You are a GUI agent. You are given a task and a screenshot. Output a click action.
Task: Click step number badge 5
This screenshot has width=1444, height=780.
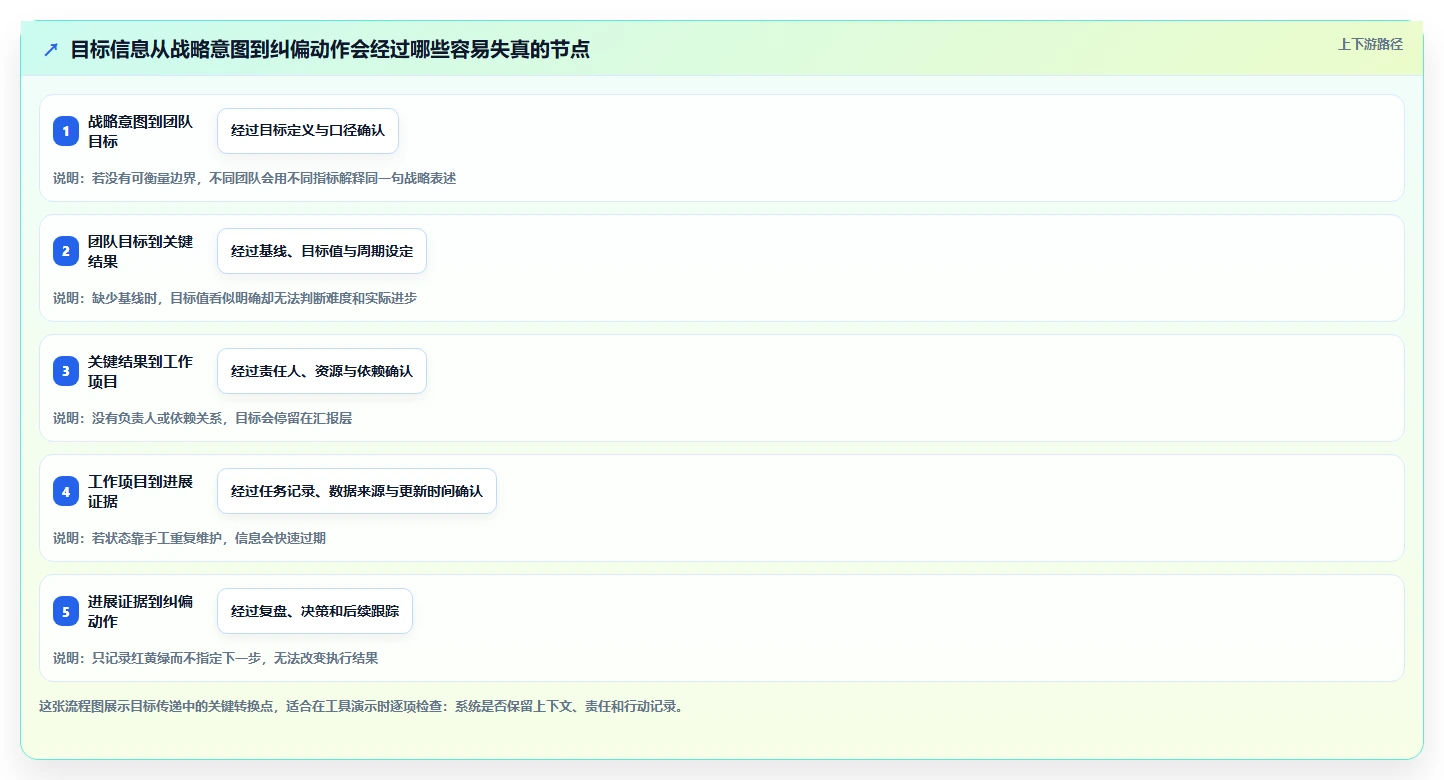click(x=66, y=611)
